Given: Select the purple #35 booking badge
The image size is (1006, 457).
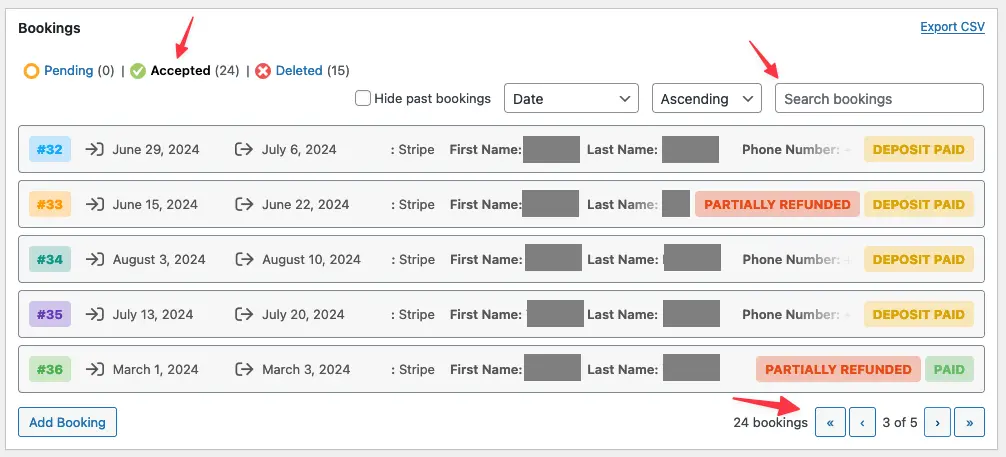Looking at the screenshot, I should click(x=50, y=315).
